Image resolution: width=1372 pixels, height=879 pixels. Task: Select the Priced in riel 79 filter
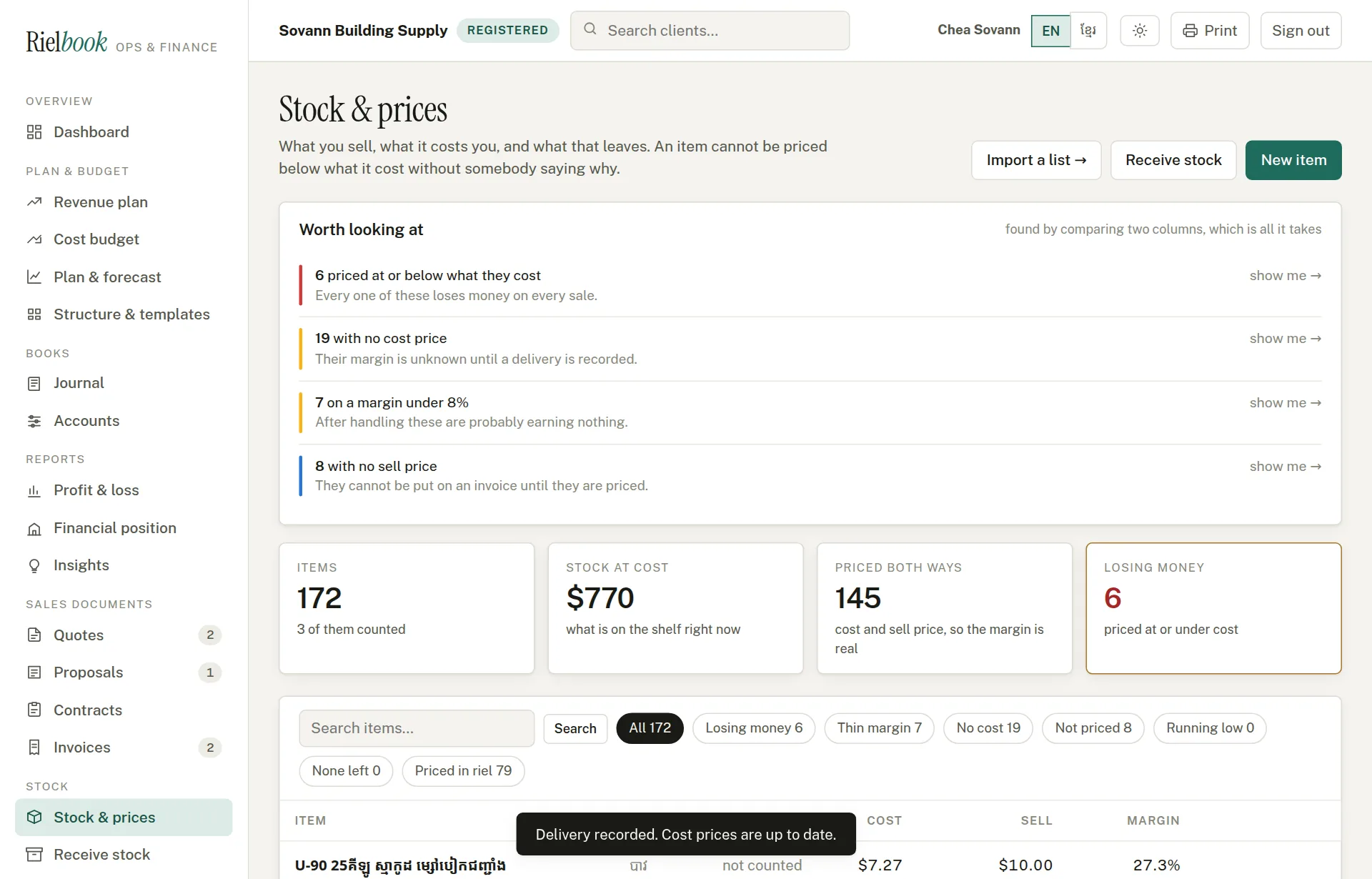[463, 771]
